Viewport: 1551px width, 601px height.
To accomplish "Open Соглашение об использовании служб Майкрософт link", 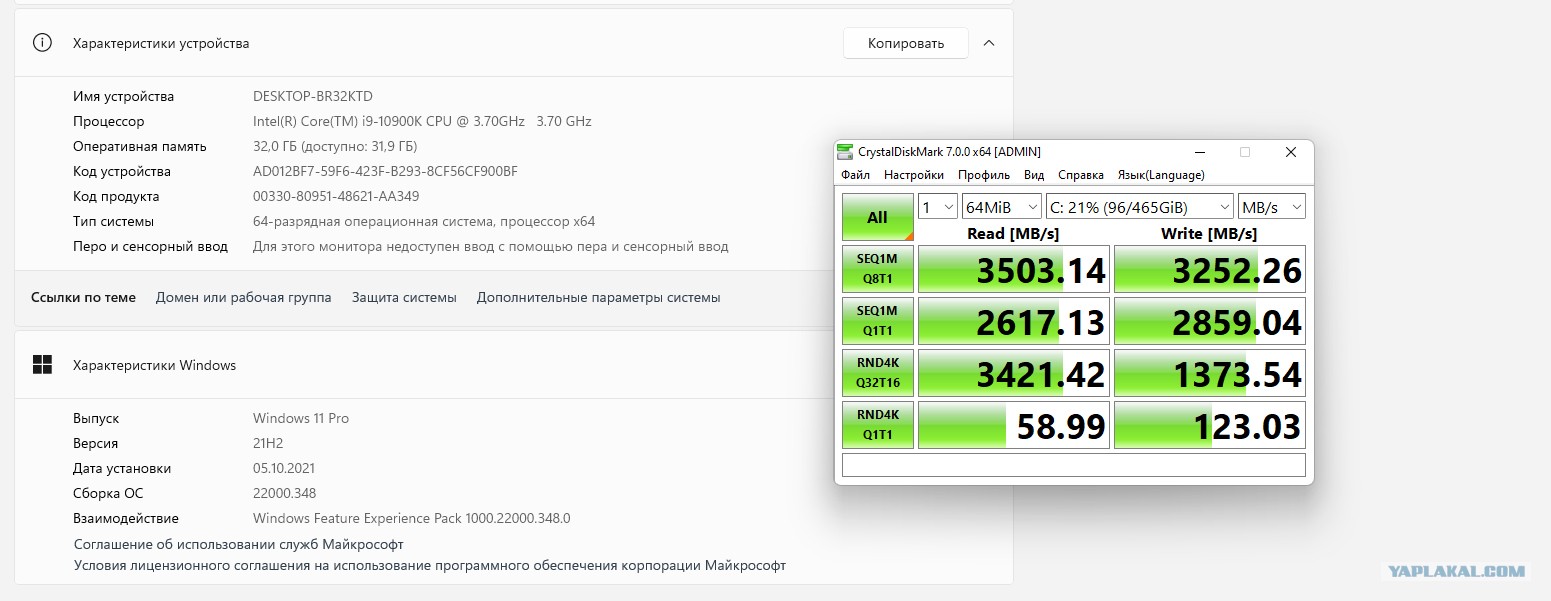I will 239,544.
